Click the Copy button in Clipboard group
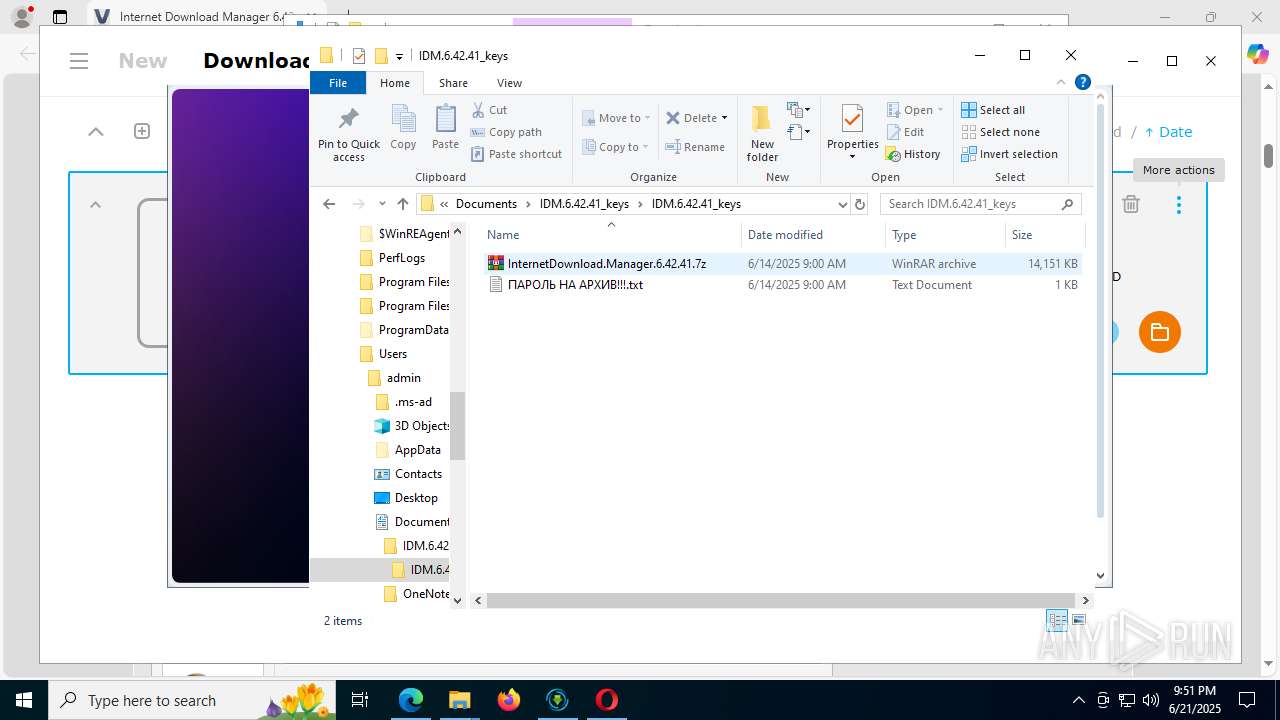This screenshot has height=720, width=1280. coord(403,128)
